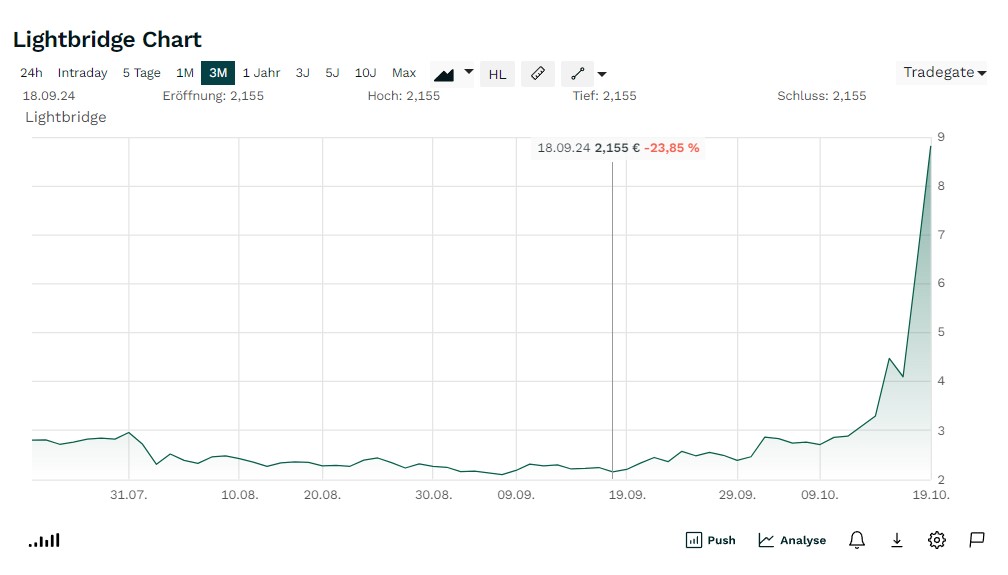The width and height of the screenshot is (1008, 575).
Task: Click the Push notification button
Action: pos(710,540)
